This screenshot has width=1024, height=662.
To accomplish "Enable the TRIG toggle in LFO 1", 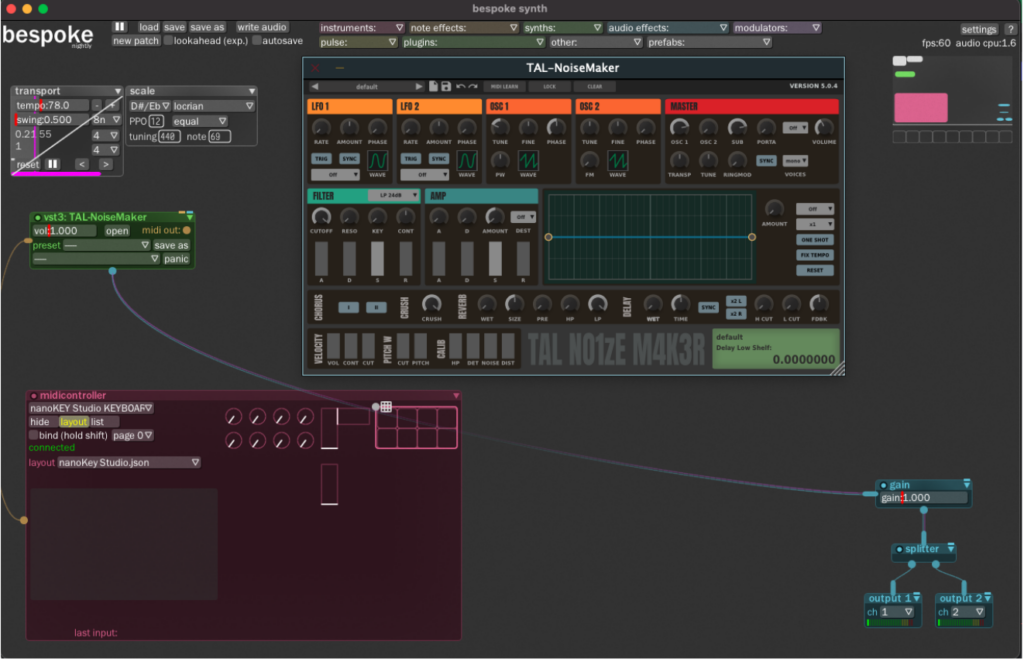I will 321,158.
